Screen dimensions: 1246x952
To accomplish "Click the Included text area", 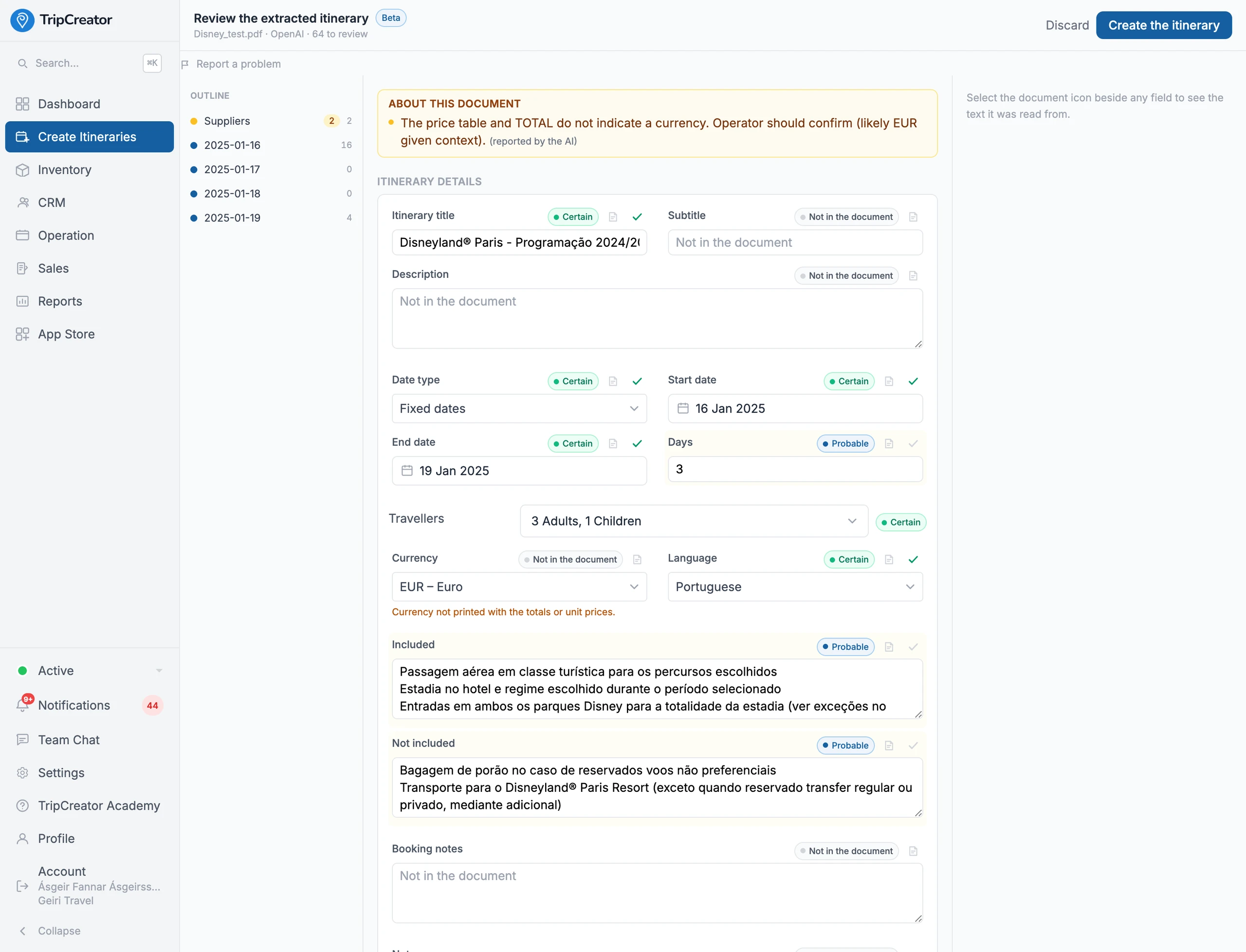I will coord(657,689).
